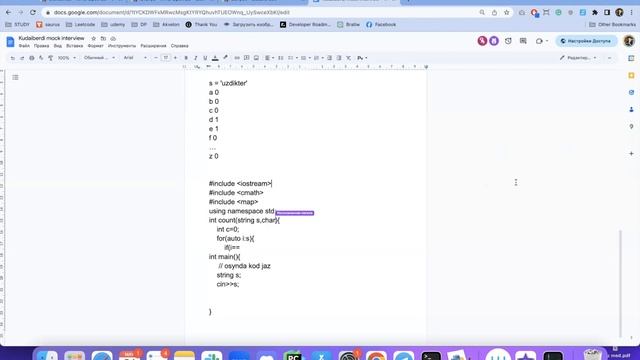Open the text alignment dropdown

coord(269,58)
